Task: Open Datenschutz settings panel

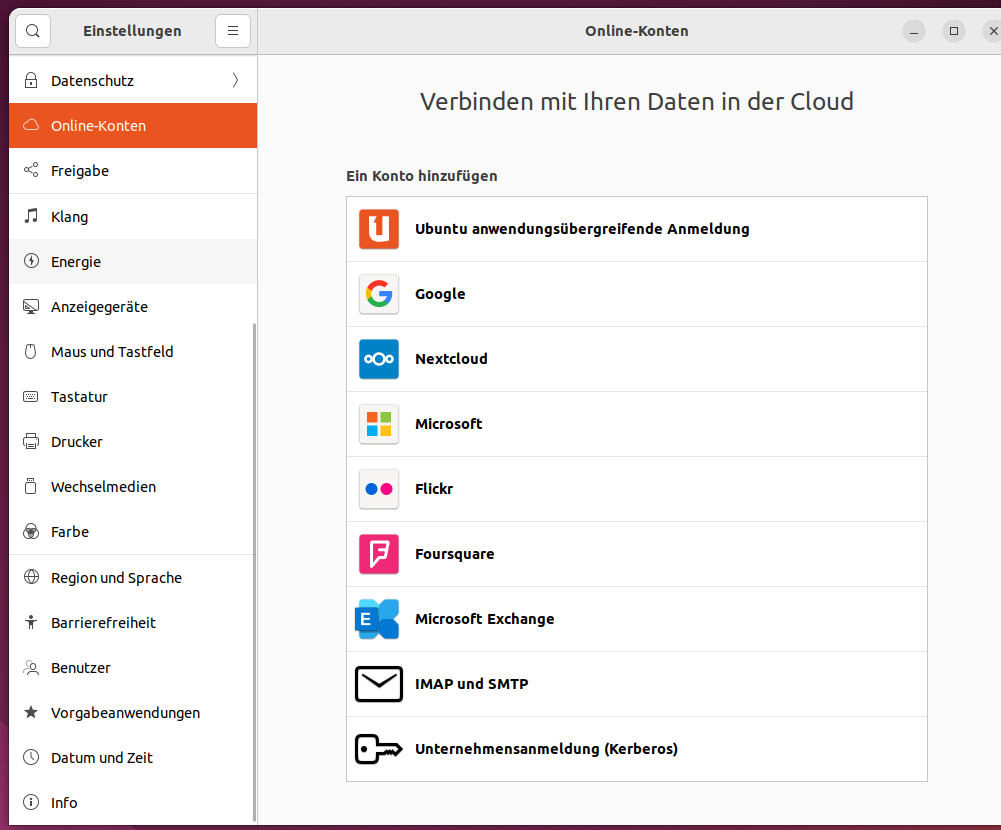Action: coord(133,80)
